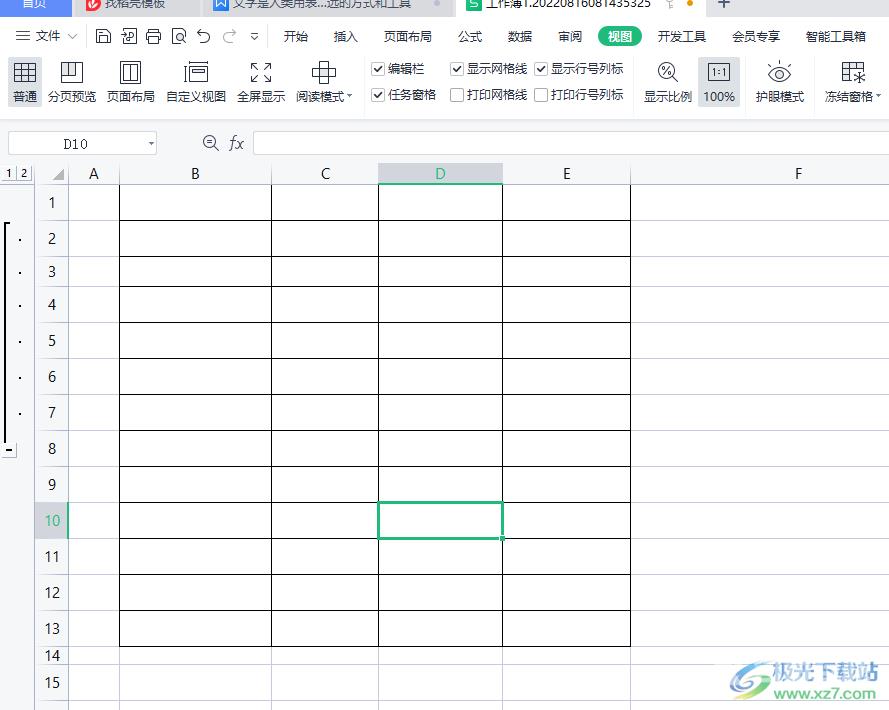889x710 pixels.
Task: Click the fx insert function icon
Action: pos(236,143)
